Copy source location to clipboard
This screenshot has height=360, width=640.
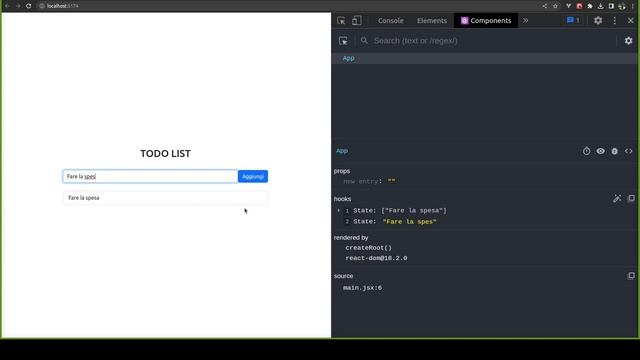click(x=631, y=276)
